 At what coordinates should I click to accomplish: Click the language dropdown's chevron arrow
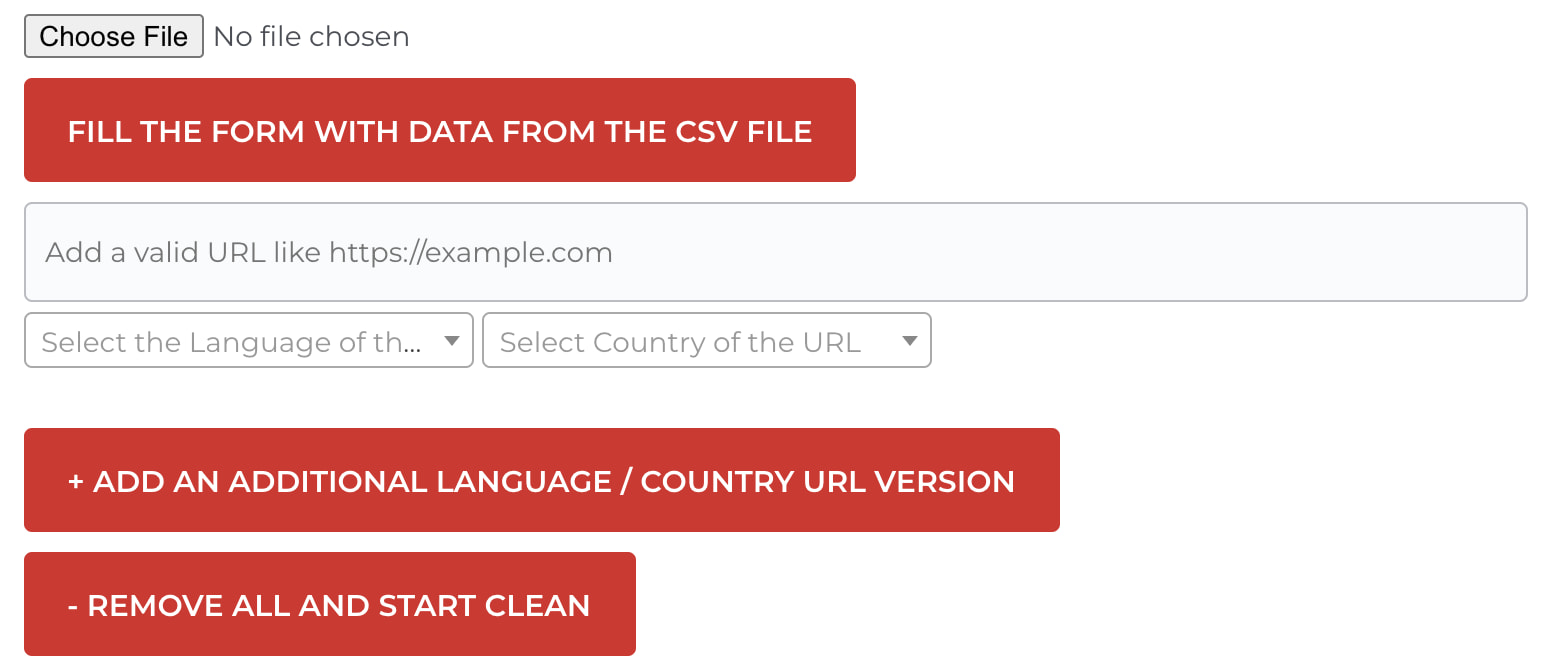pos(454,341)
